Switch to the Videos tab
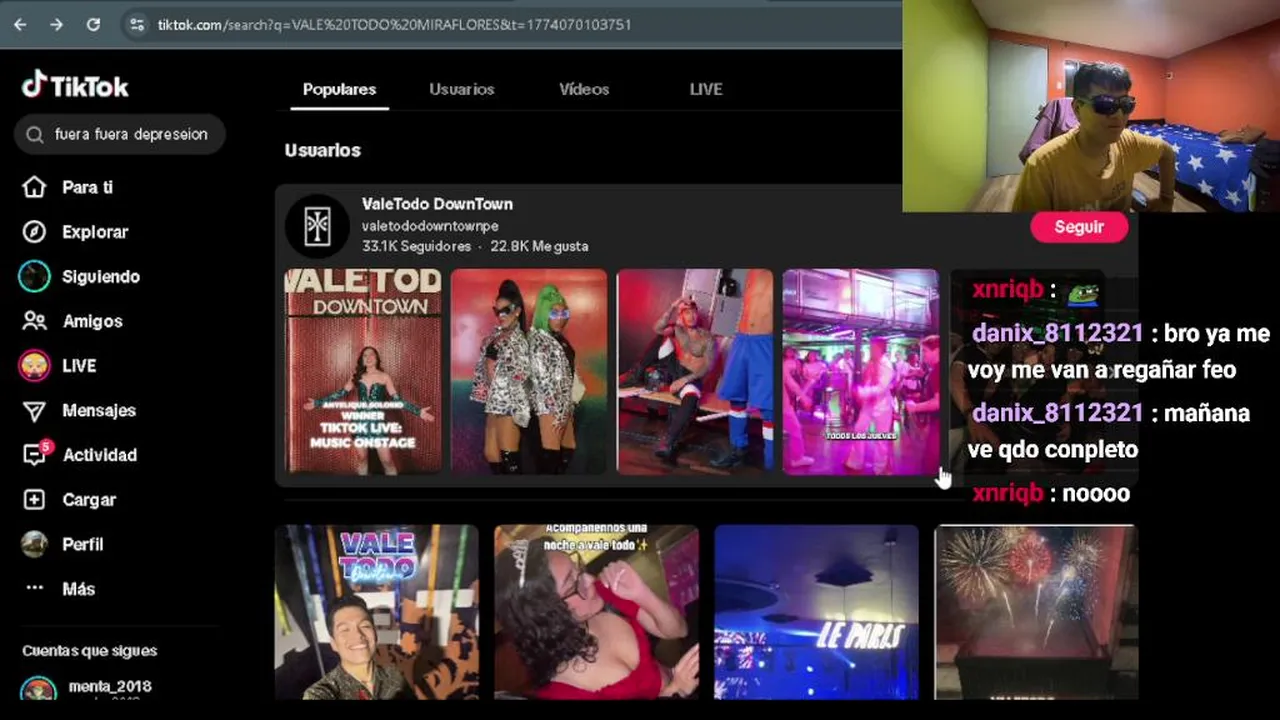 tap(584, 89)
